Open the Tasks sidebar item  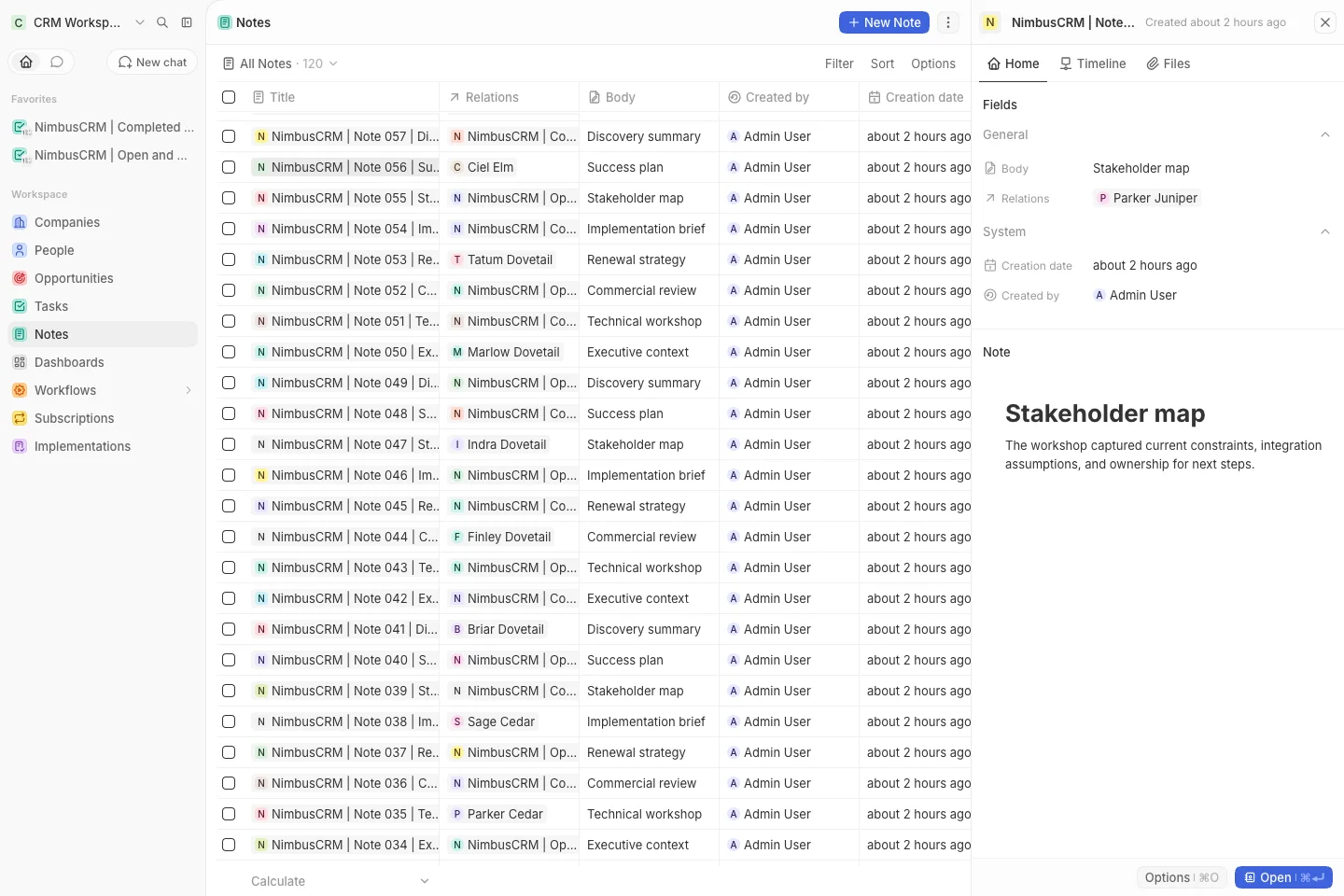pos(103,306)
